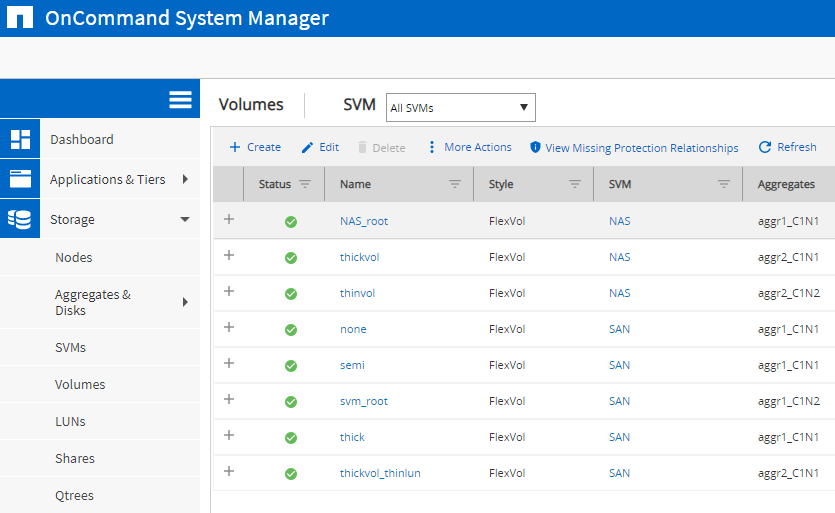Click the NetApp logo in header

point(18,18)
